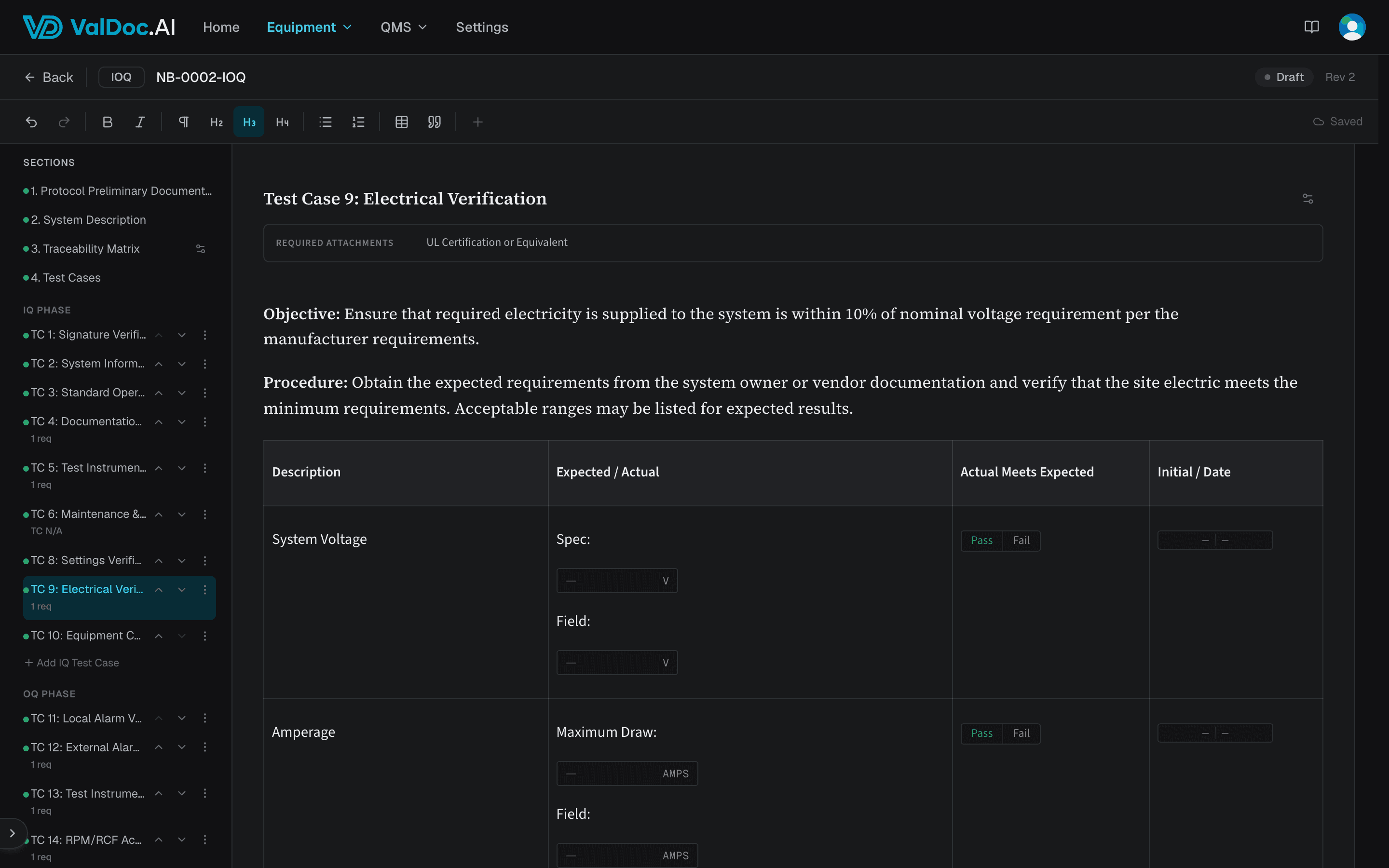Image resolution: width=1389 pixels, height=868 pixels.
Task: Move TC 9 down in list
Action: [182, 590]
